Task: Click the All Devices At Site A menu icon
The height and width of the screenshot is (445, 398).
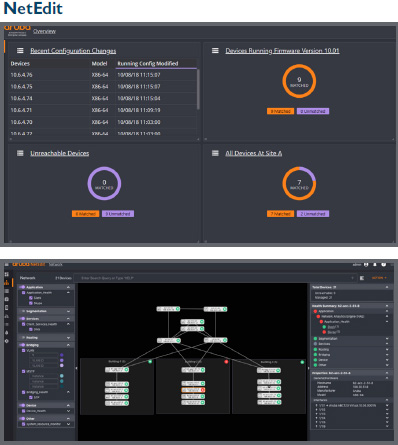Action: (x=215, y=153)
